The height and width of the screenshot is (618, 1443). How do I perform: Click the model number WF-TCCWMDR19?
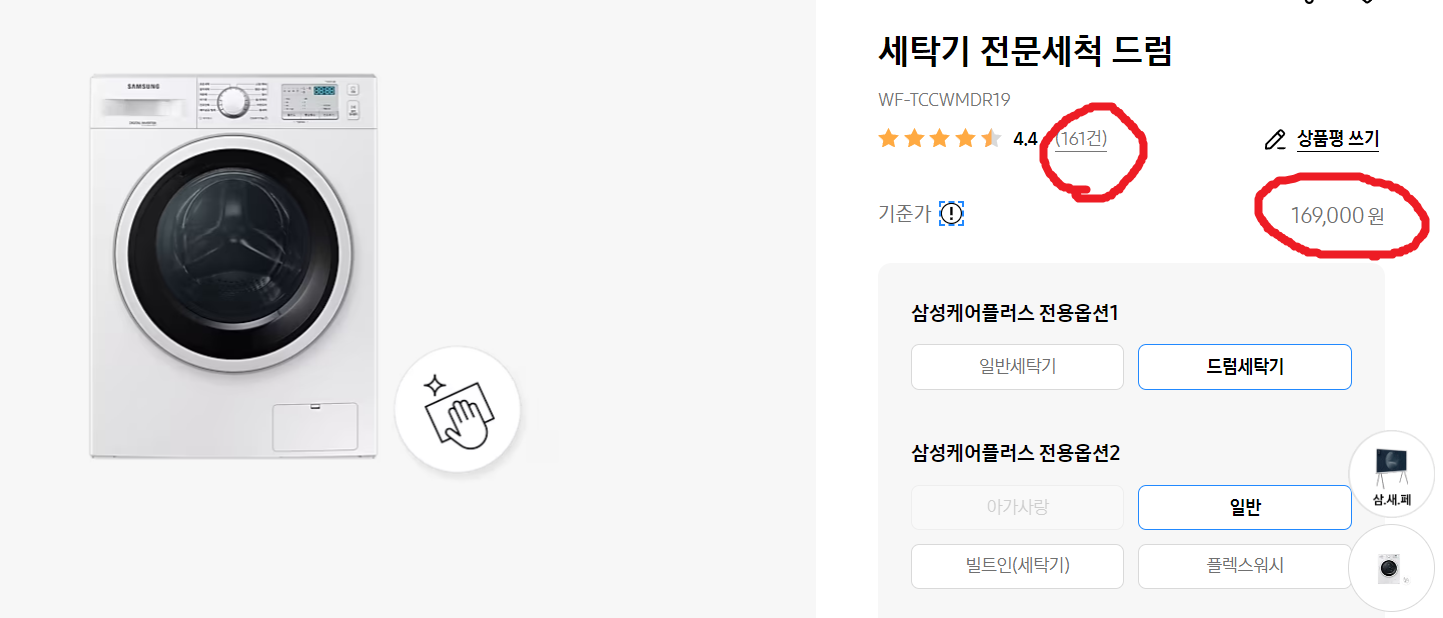pos(944,99)
